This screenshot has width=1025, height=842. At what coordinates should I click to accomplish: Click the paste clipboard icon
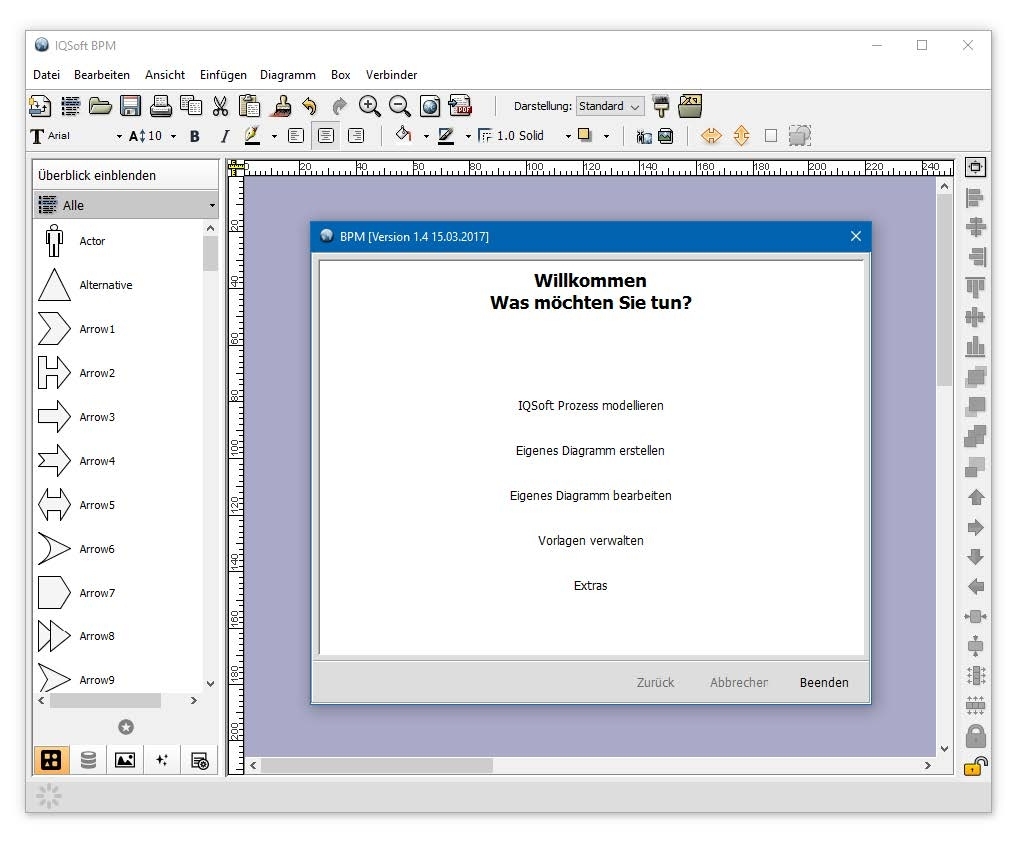(249, 106)
